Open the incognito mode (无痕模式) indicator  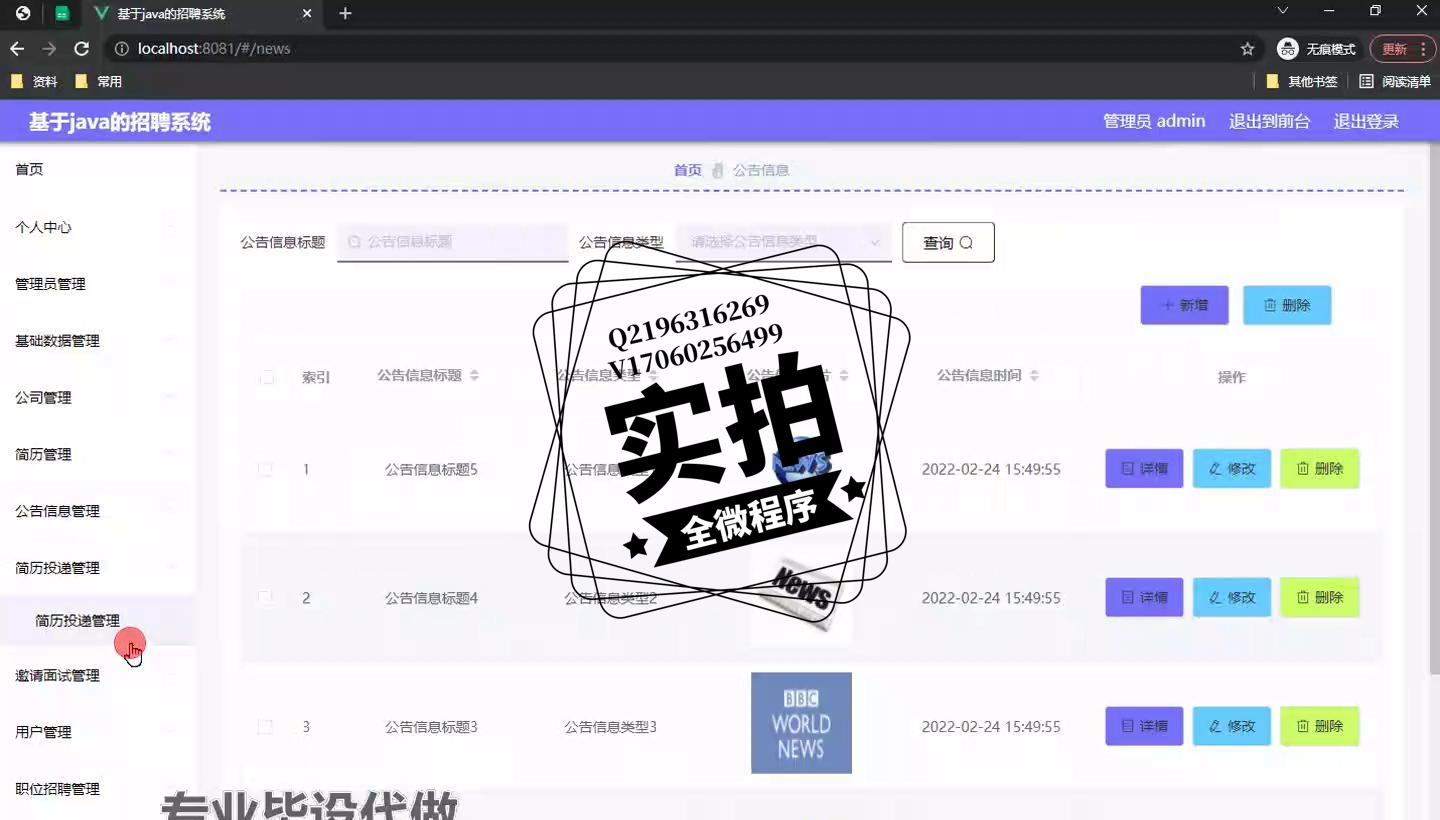(1317, 49)
